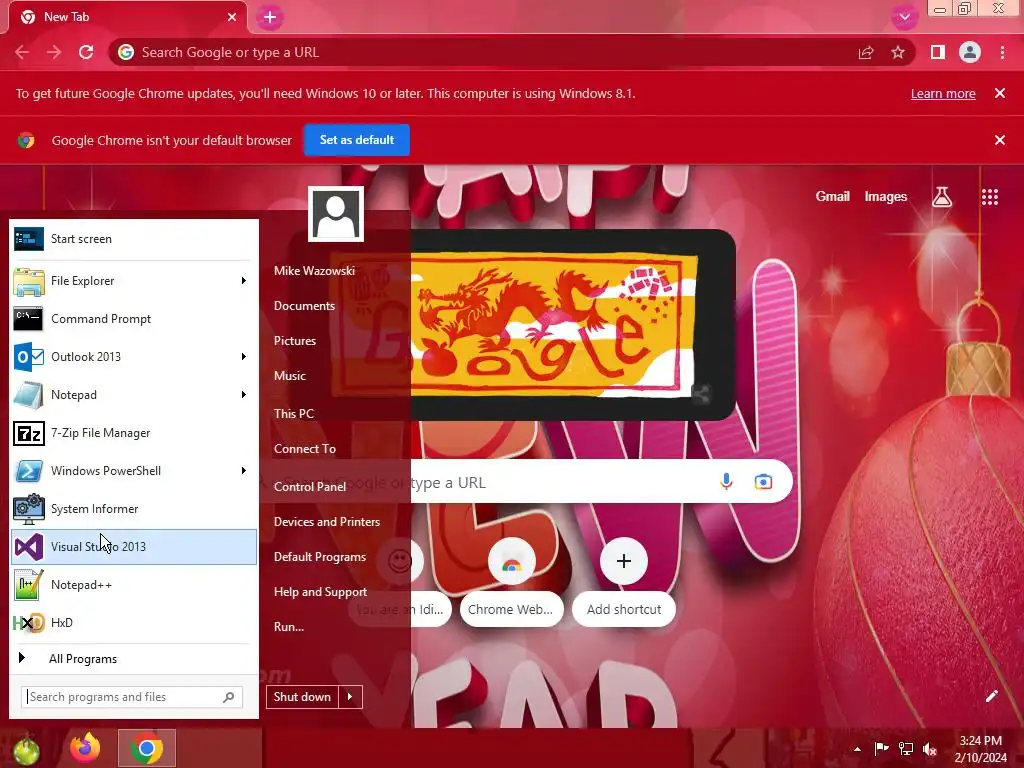This screenshot has height=768, width=1024.
Task: Open Documents from start menu
Action: pos(304,306)
